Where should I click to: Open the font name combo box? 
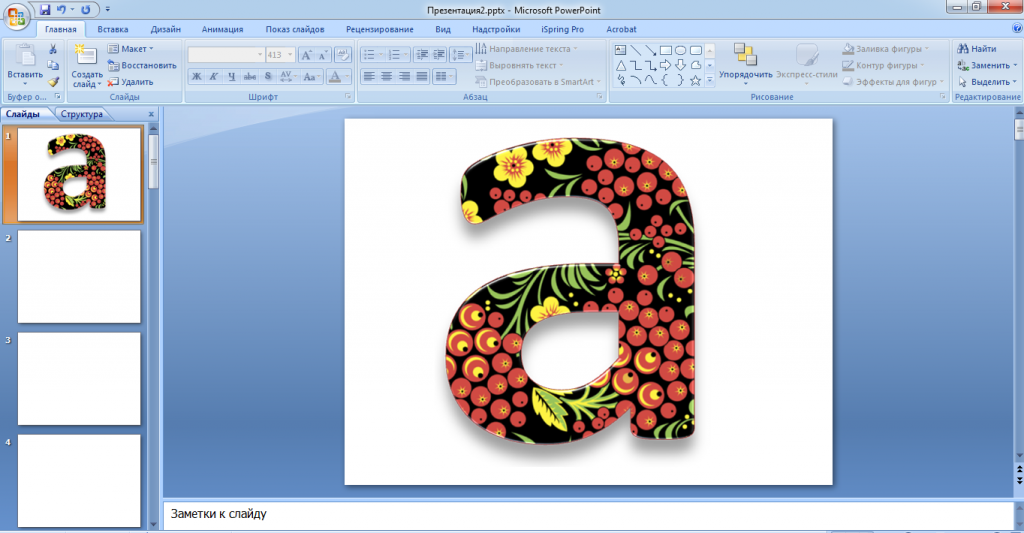226,55
